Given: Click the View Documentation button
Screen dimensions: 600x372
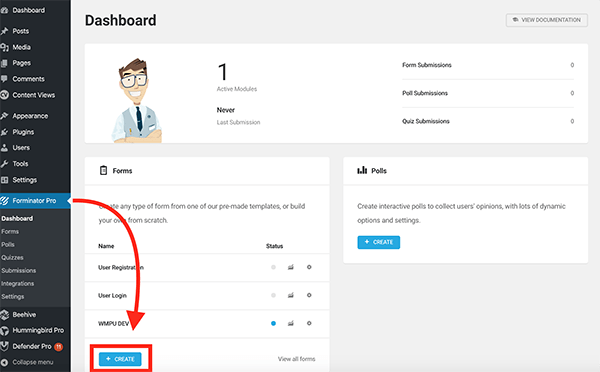Looking at the screenshot, I should tap(547, 20).
